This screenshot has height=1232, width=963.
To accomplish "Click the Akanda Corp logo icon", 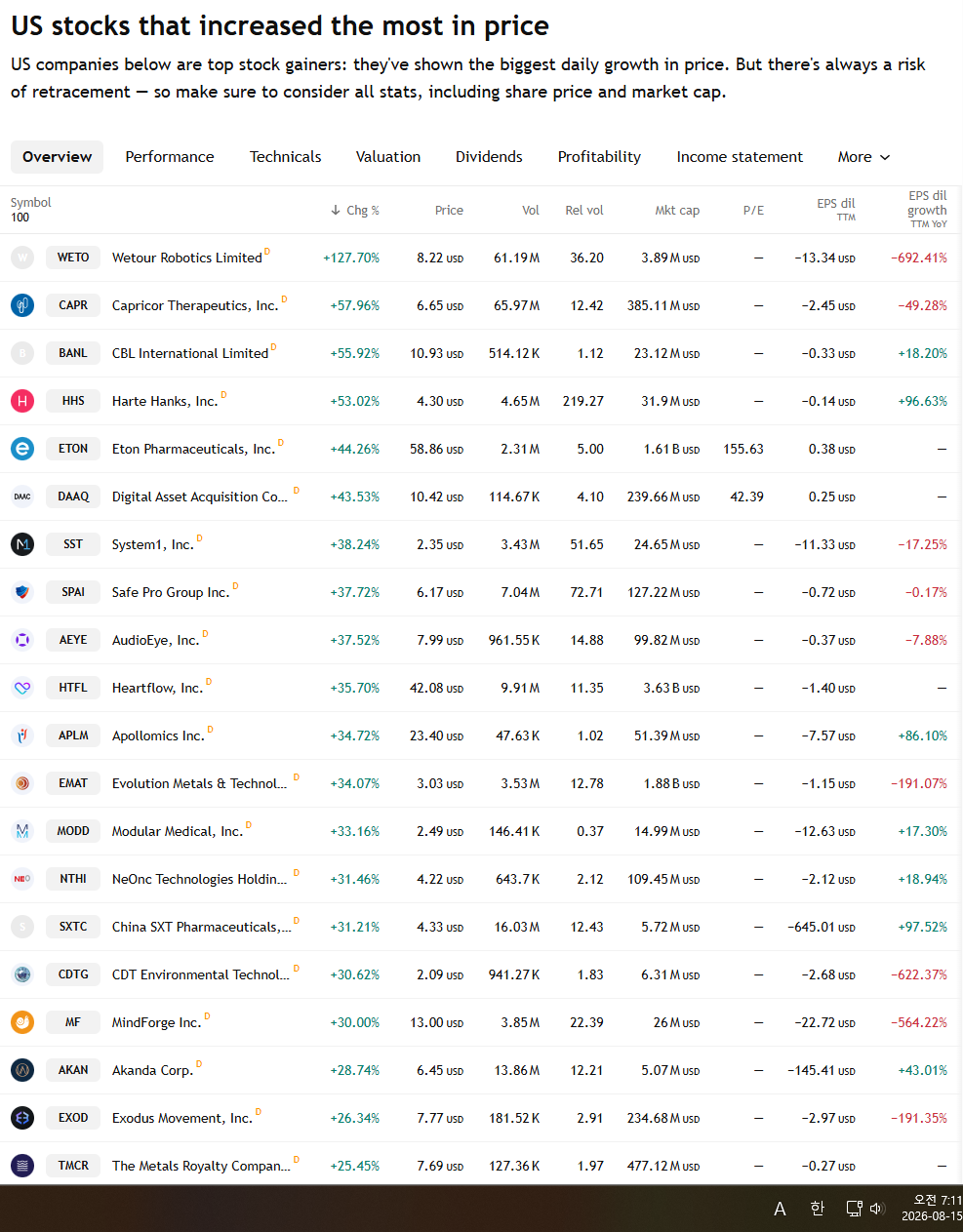I will (x=22, y=1070).
